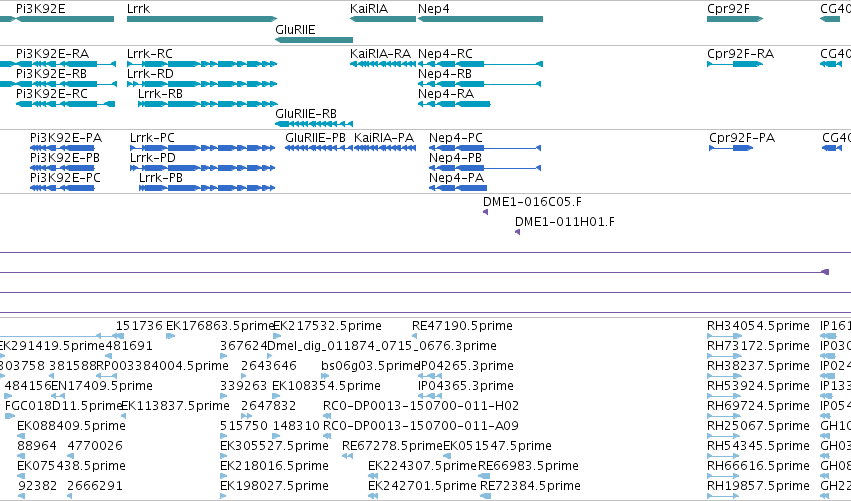
Task: Click protein KaiRIA-PA
Action: click(x=385, y=148)
